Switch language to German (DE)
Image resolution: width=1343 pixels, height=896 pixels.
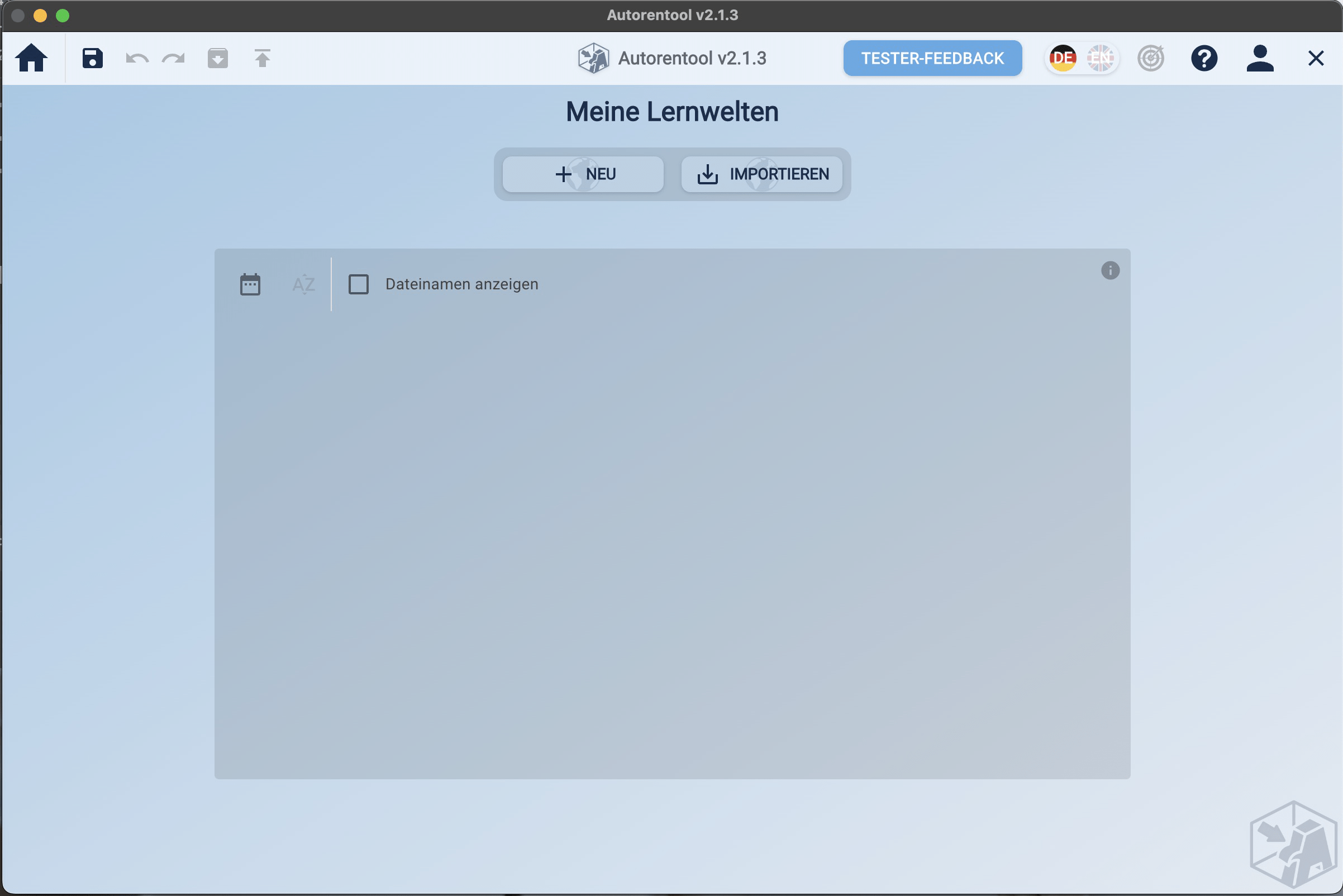(x=1063, y=58)
